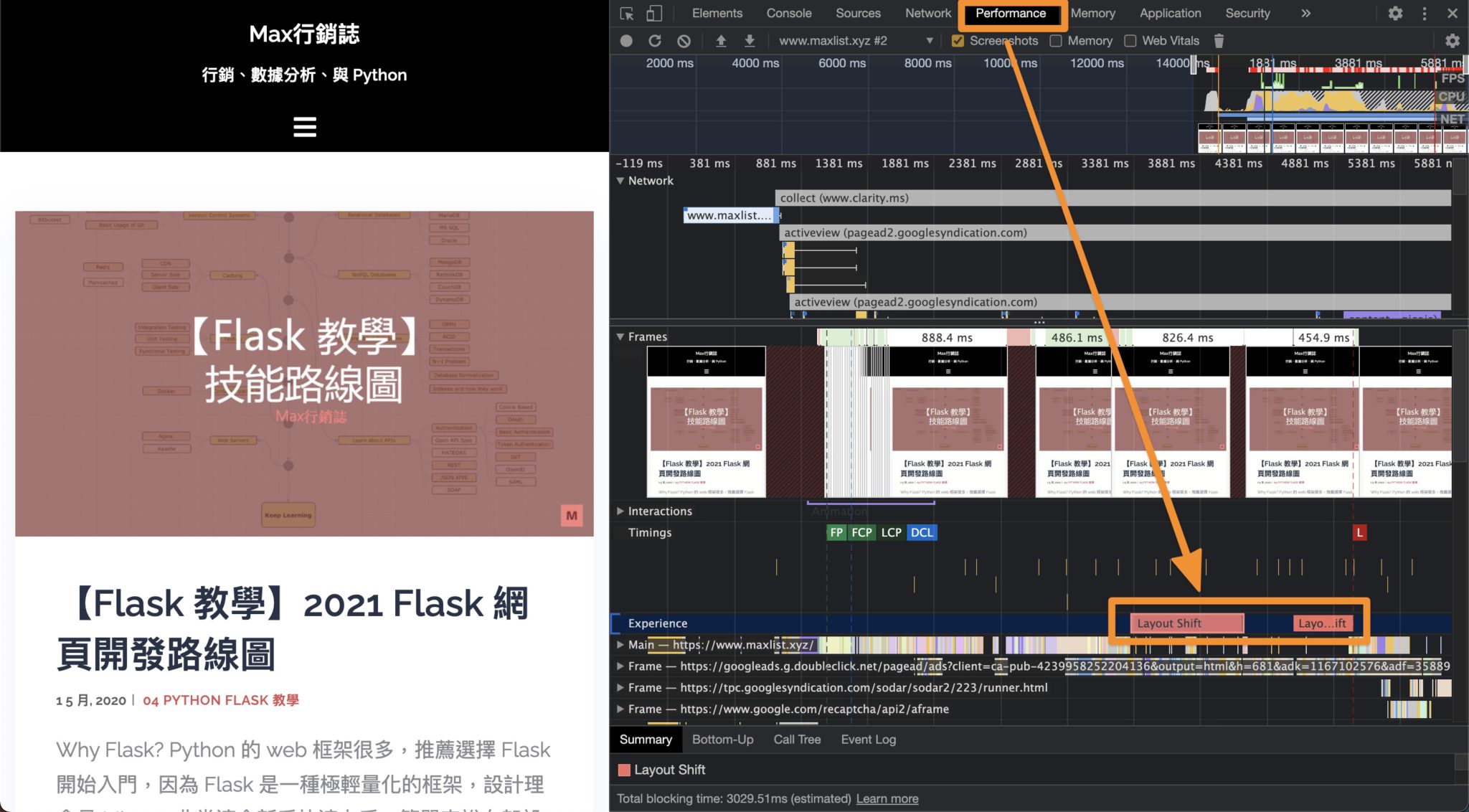Select the collect (www.clarity.ms) network request
This screenshot has width=1469, height=812.
point(1113,198)
